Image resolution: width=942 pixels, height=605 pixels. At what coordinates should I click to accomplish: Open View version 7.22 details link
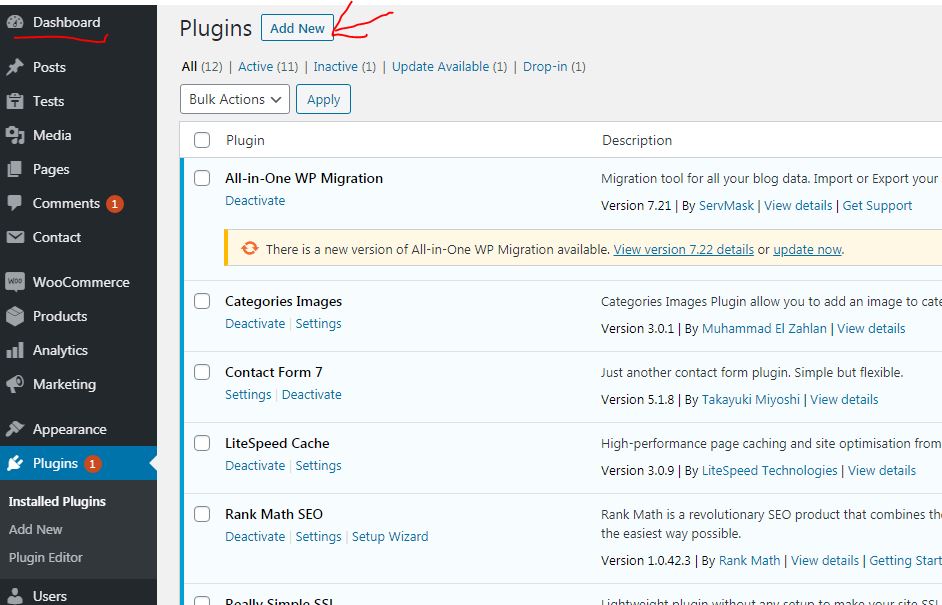684,249
